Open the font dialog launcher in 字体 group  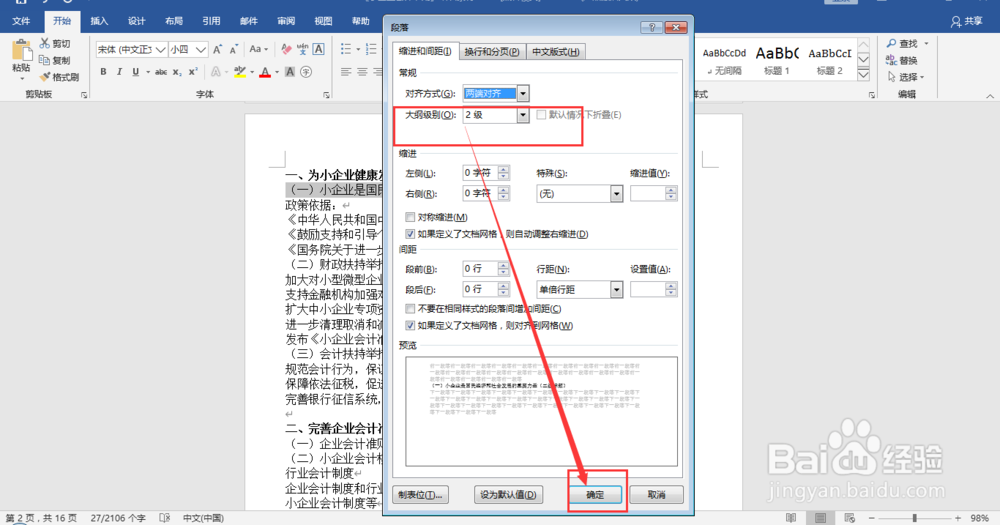tap(327, 95)
